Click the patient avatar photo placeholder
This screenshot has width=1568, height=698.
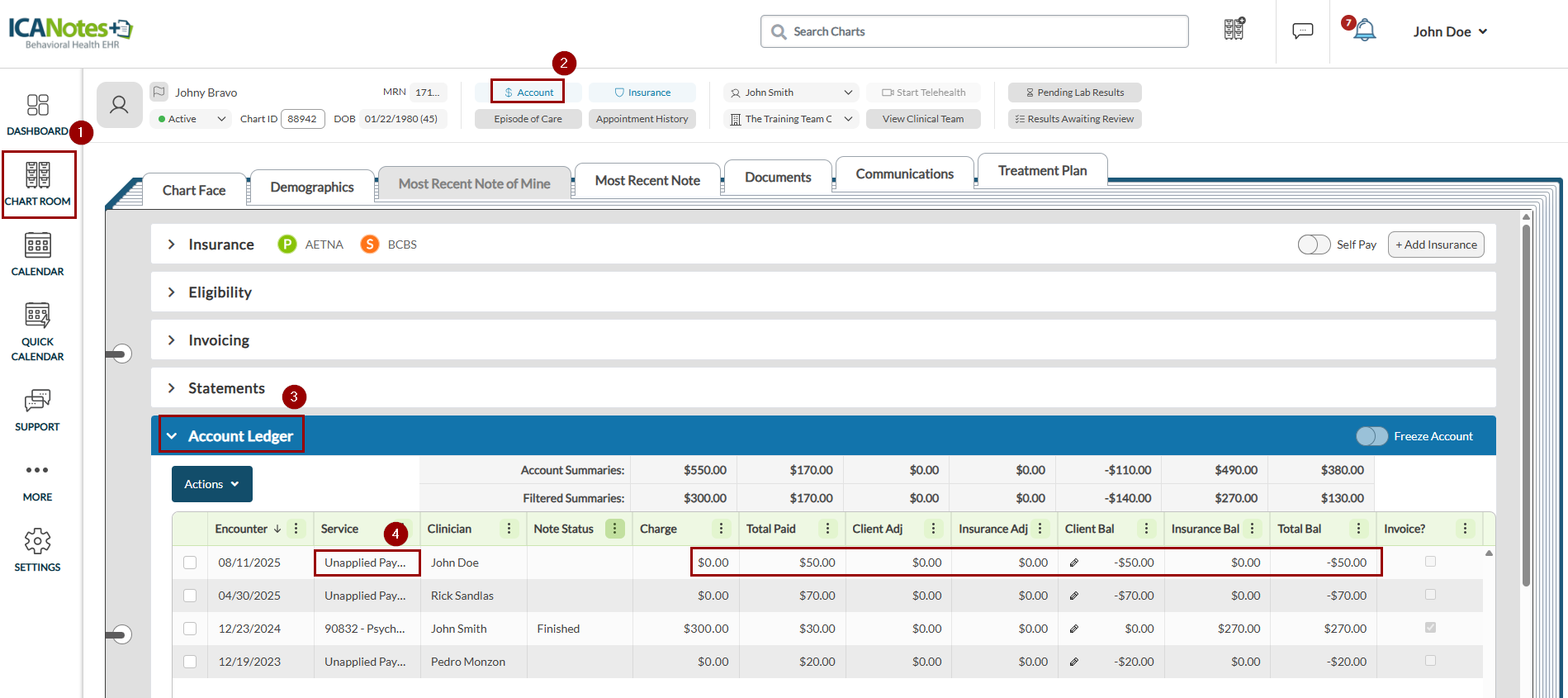coord(119,105)
